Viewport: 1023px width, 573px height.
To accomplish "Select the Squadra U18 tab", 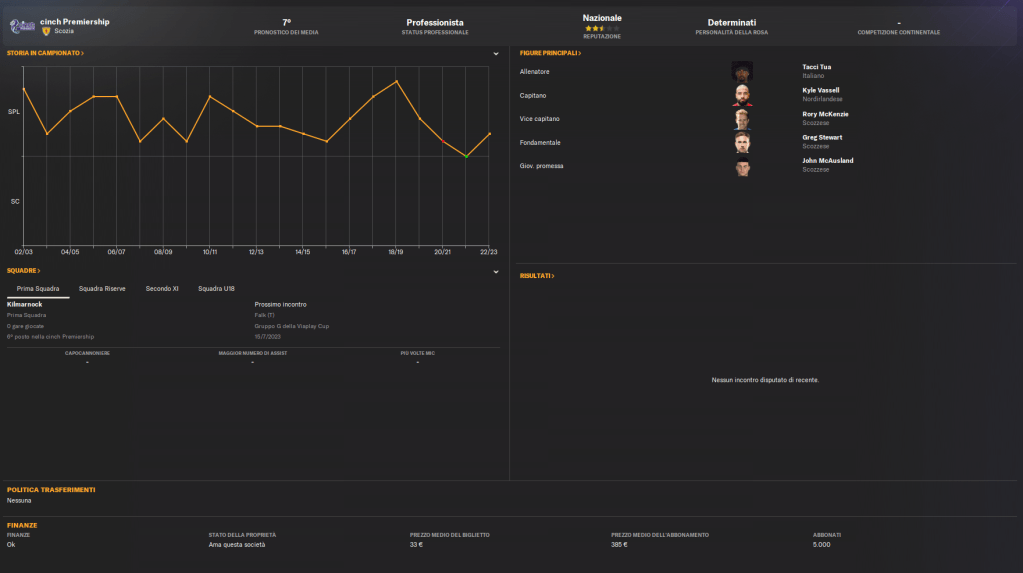I will click(x=216, y=288).
